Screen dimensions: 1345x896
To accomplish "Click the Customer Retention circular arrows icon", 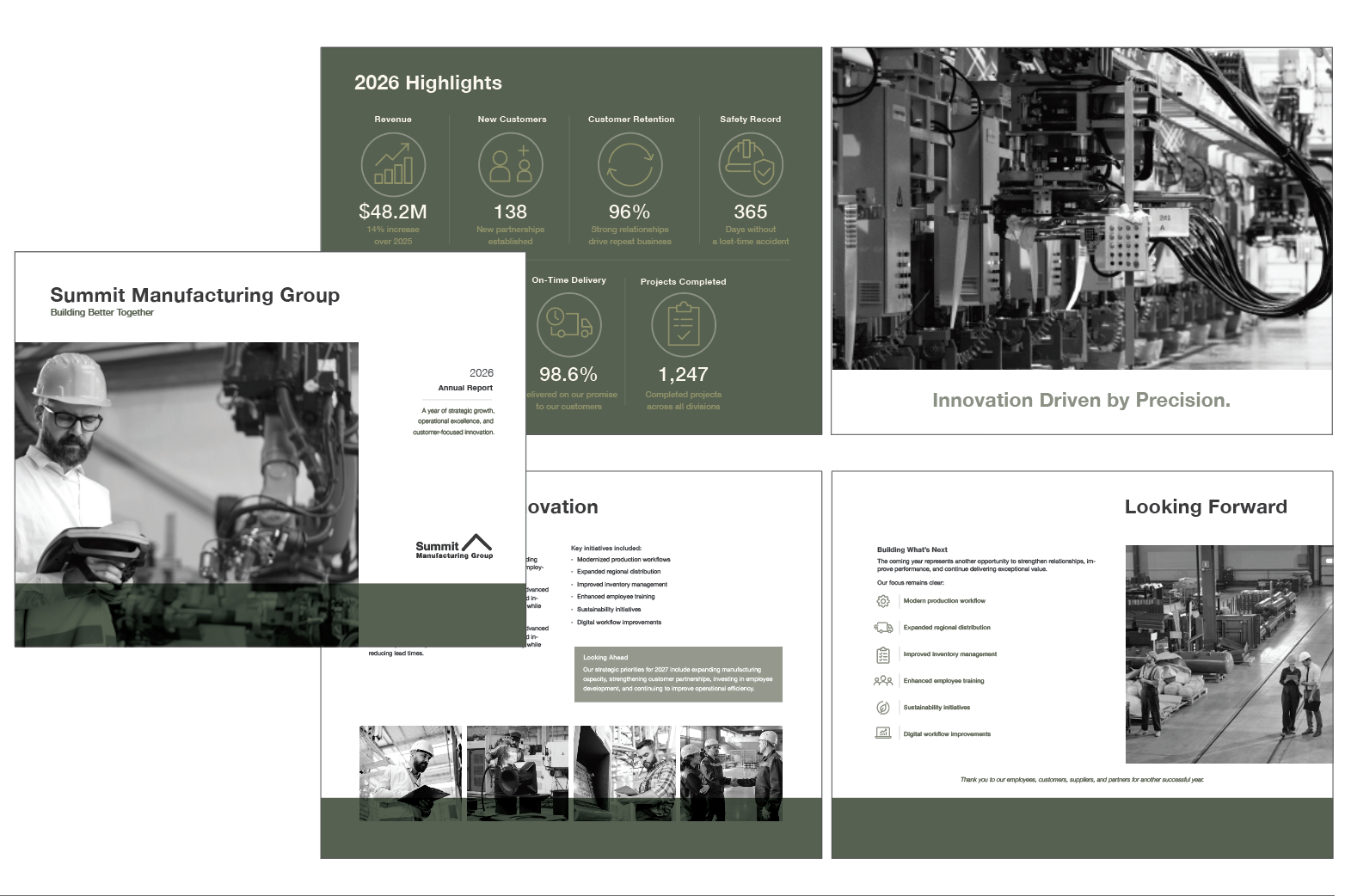I will pyautogui.click(x=630, y=164).
